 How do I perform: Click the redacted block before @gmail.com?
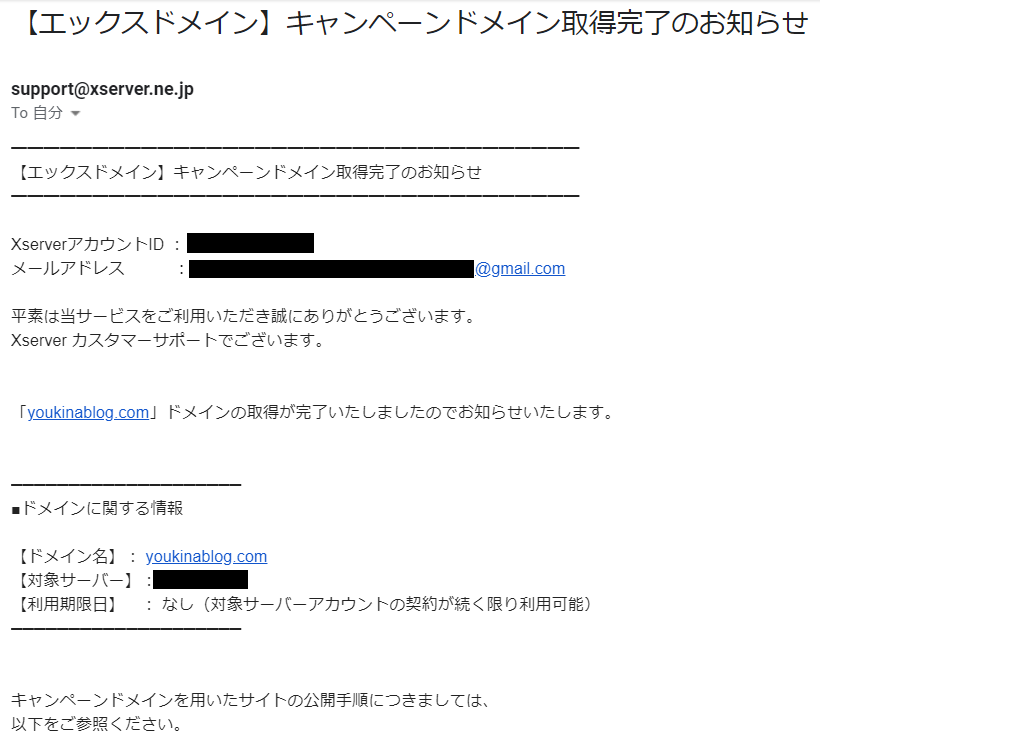coord(331,269)
